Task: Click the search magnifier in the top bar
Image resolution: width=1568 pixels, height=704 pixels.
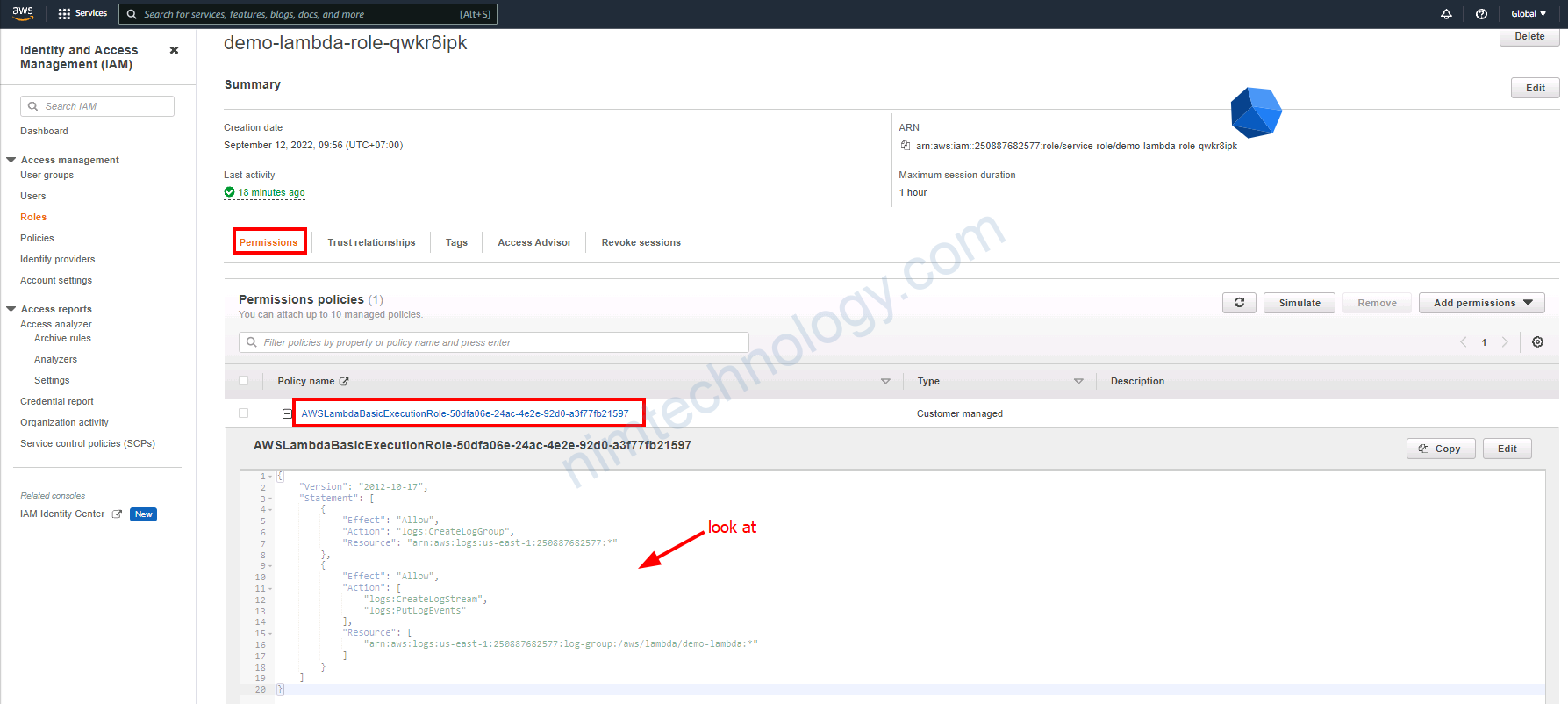Action: pyautogui.click(x=132, y=14)
